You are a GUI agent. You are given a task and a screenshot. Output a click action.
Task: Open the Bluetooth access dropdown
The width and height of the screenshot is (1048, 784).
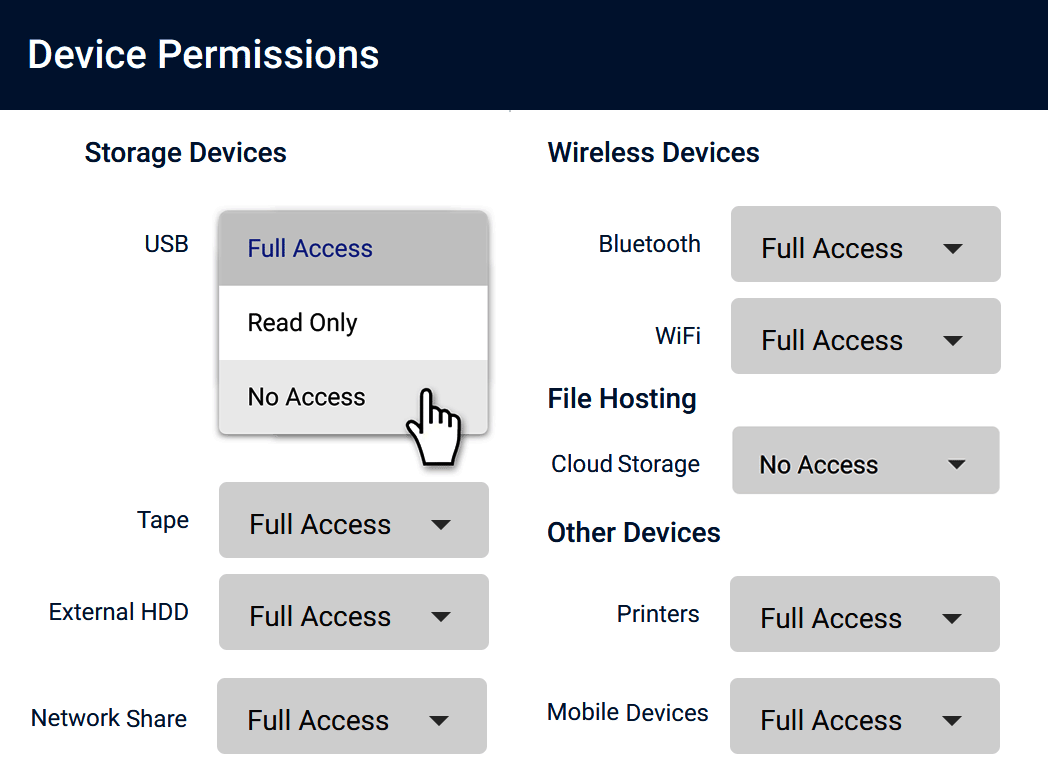[x=865, y=244]
